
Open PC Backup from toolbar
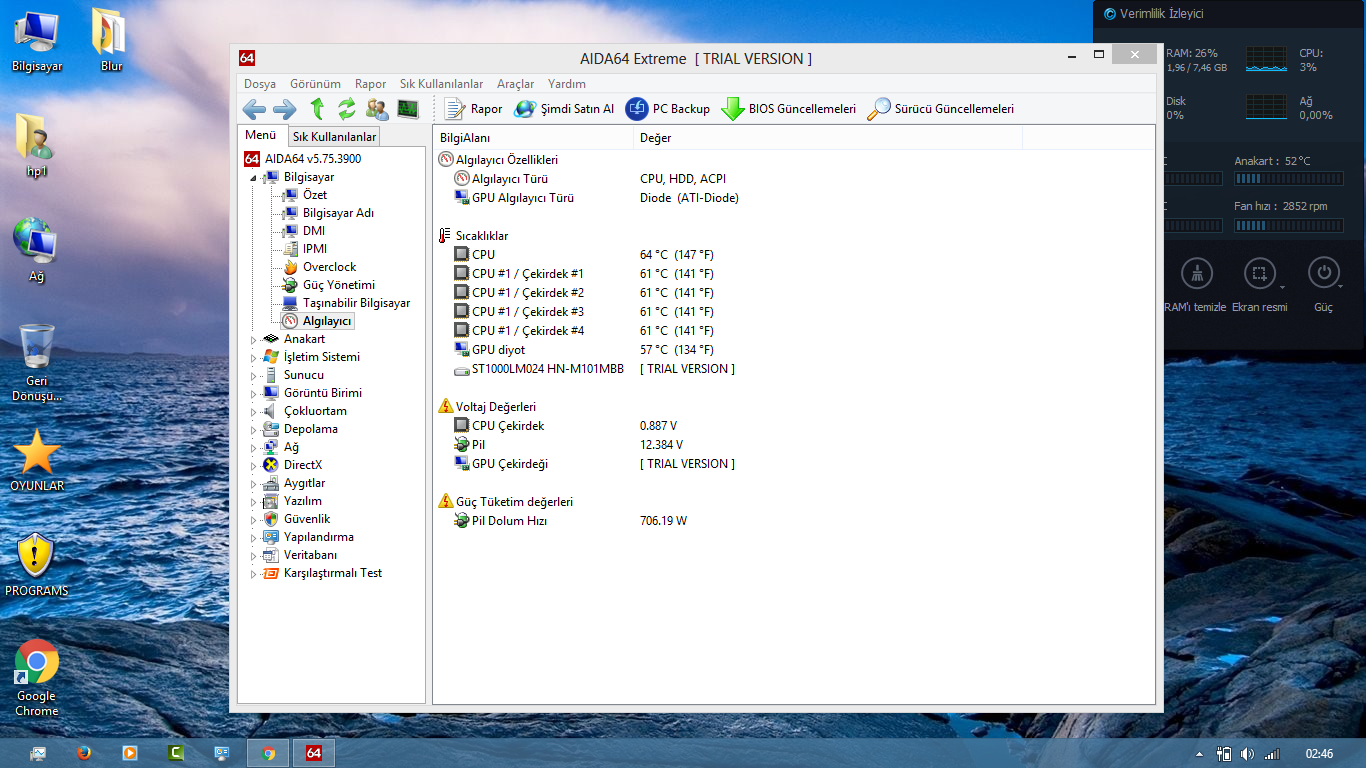[x=668, y=109]
